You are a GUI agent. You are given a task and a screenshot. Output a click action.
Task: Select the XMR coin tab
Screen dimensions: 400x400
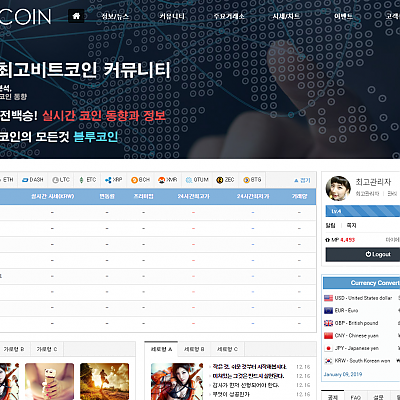point(168,180)
